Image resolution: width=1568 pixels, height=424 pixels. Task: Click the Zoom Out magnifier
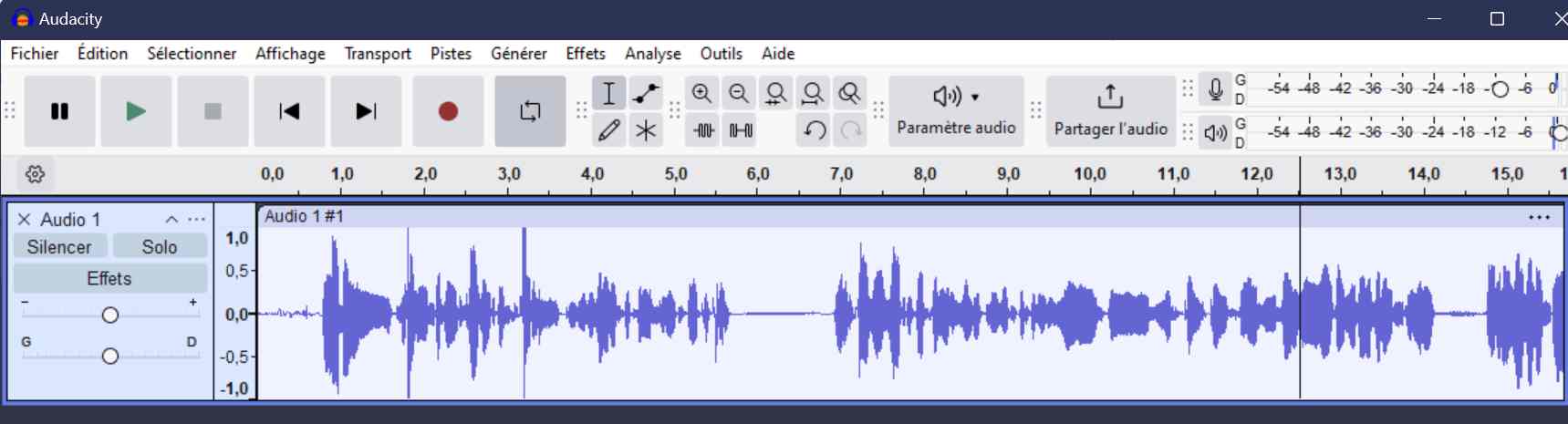click(x=739, y=93)
